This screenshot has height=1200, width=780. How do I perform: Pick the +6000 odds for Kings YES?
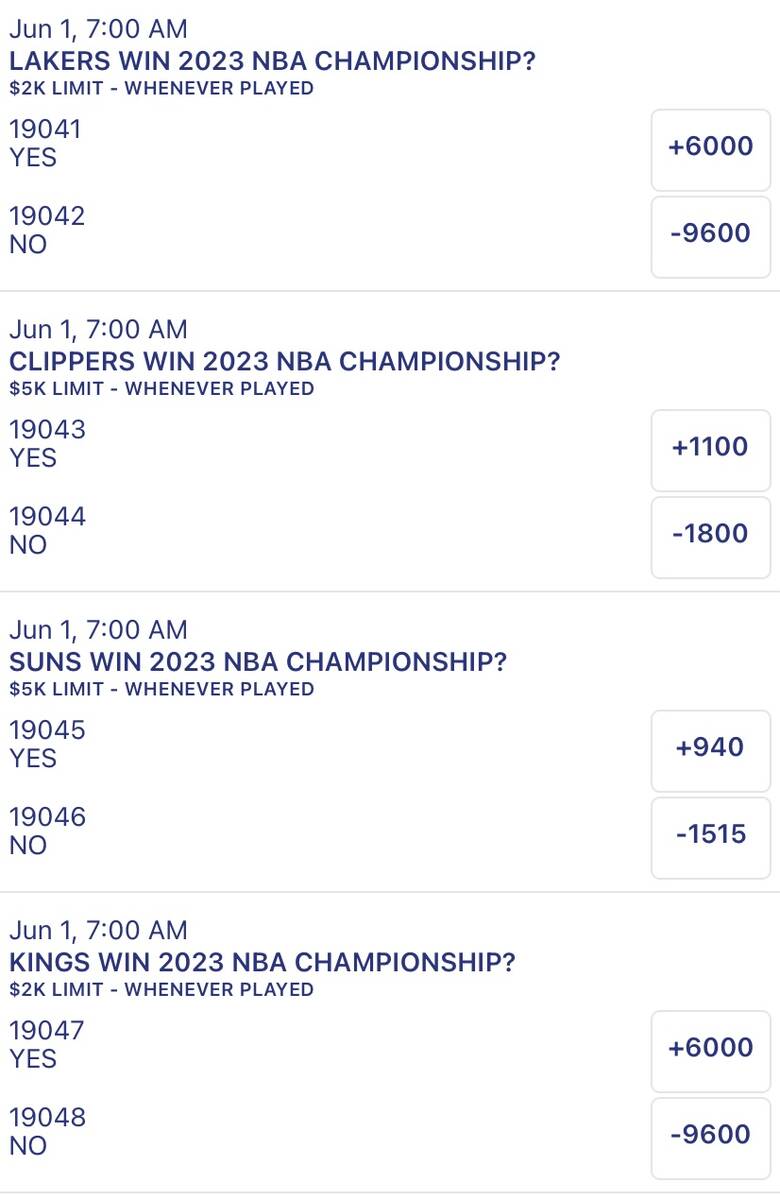pos(711,1048)
